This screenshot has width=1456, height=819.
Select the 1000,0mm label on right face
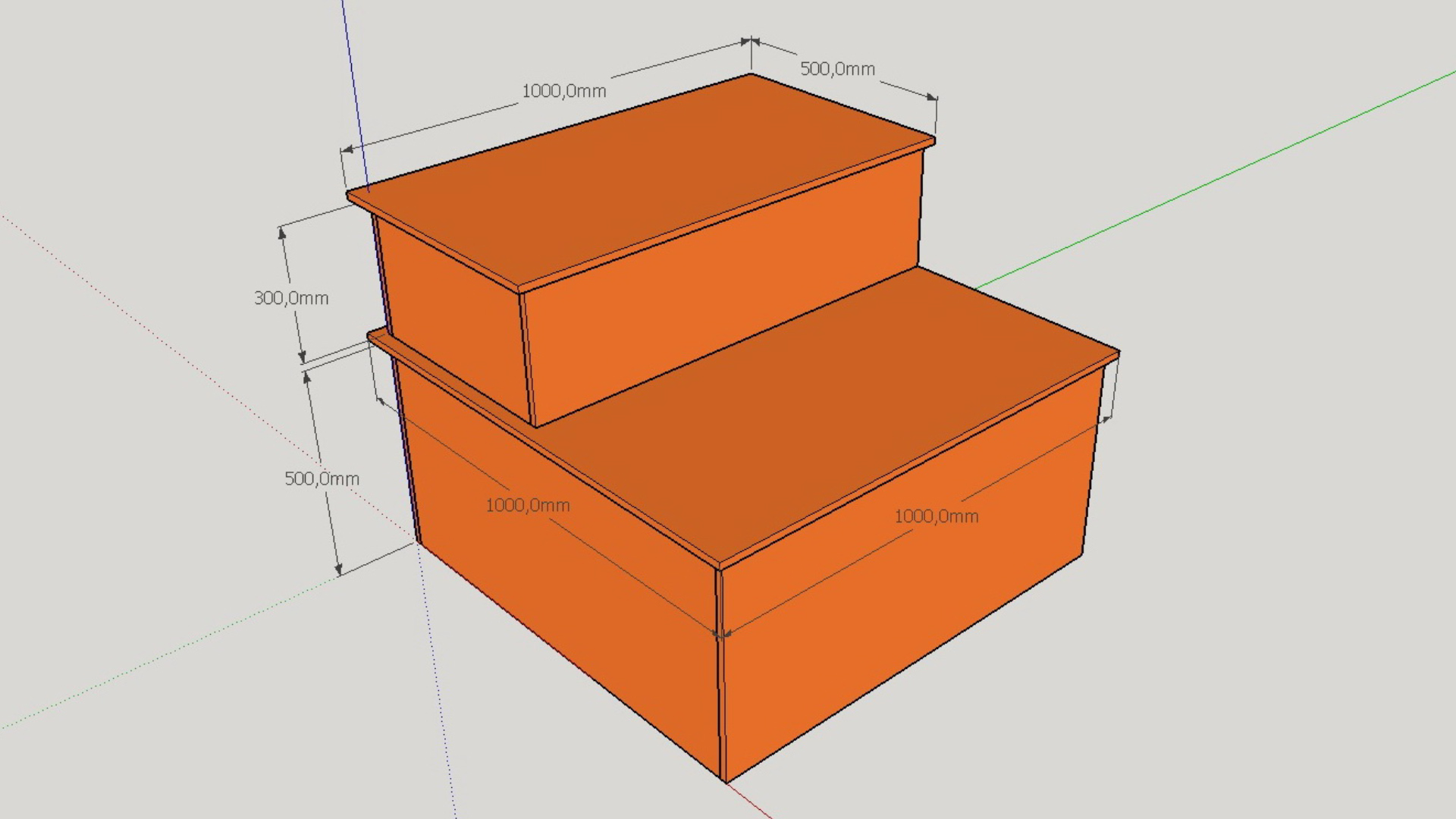[x=937, y=516]
